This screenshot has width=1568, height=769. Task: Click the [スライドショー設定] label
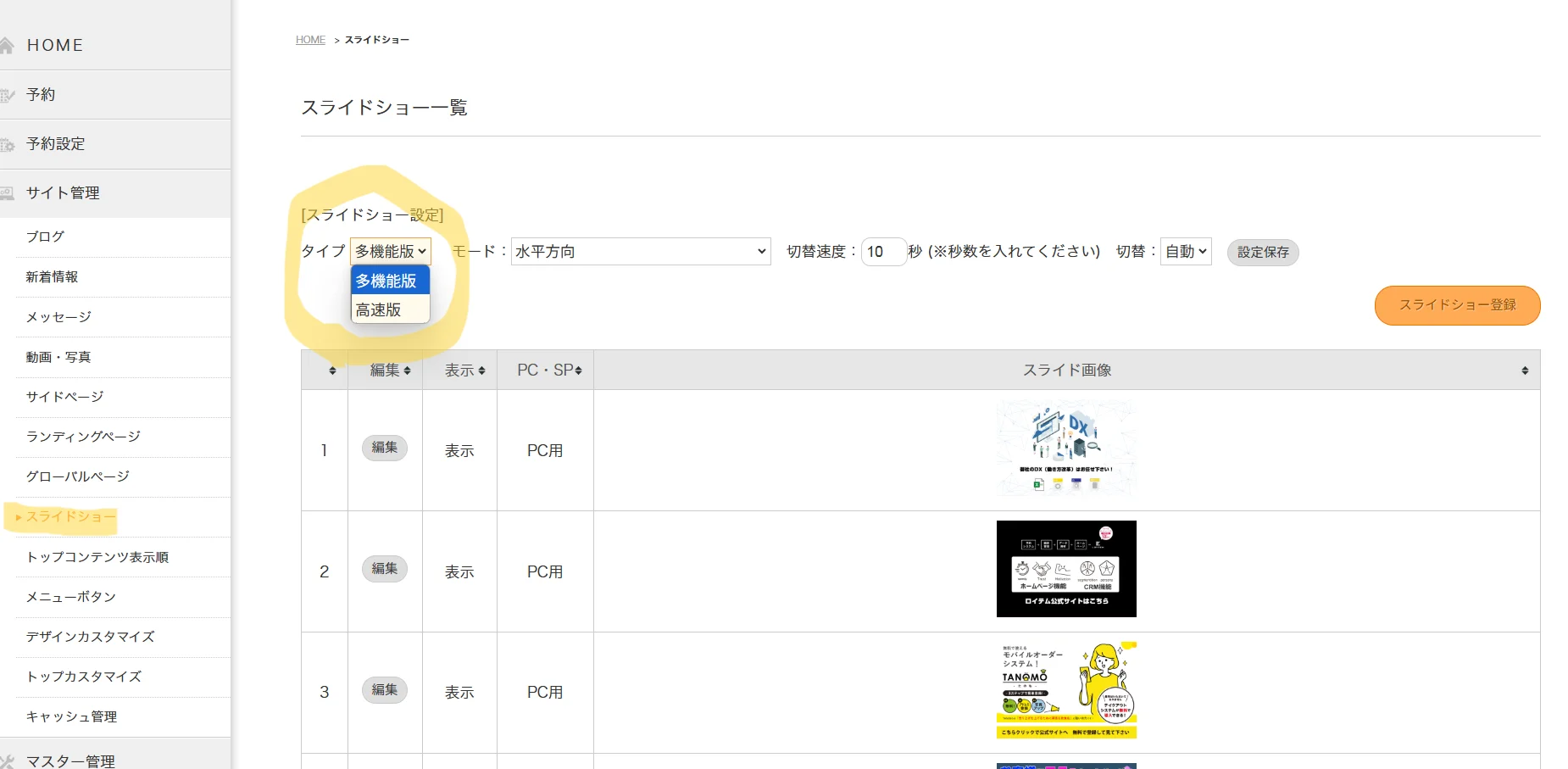372,215
